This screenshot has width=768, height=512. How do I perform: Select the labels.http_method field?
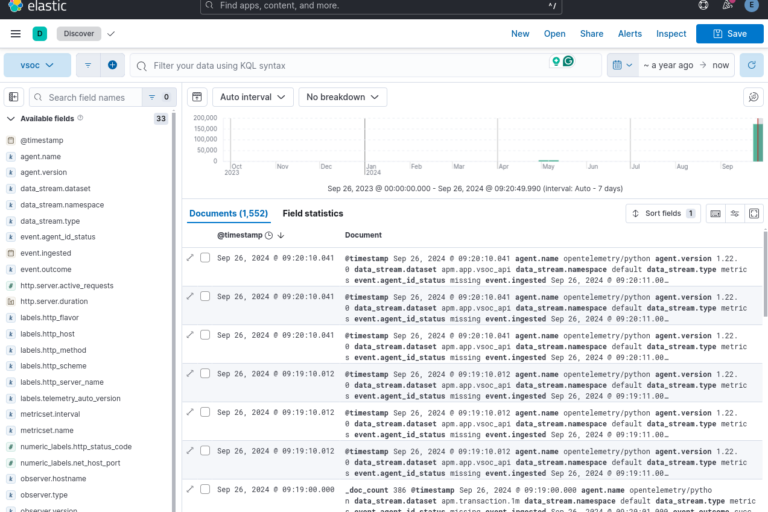coord(53,350)
